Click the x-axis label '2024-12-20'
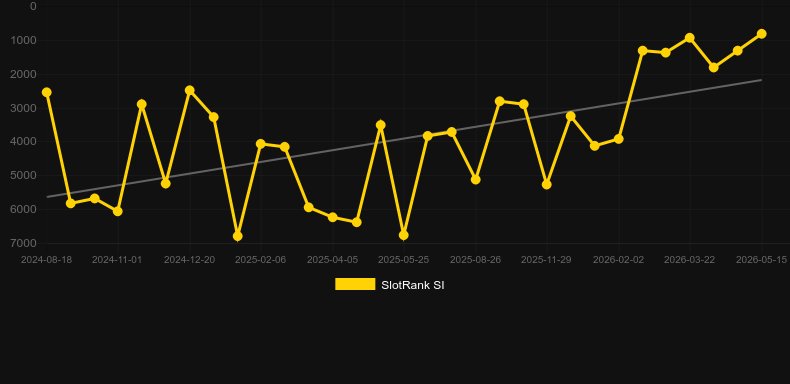This screenshot has width=790, height=384. 189,260
